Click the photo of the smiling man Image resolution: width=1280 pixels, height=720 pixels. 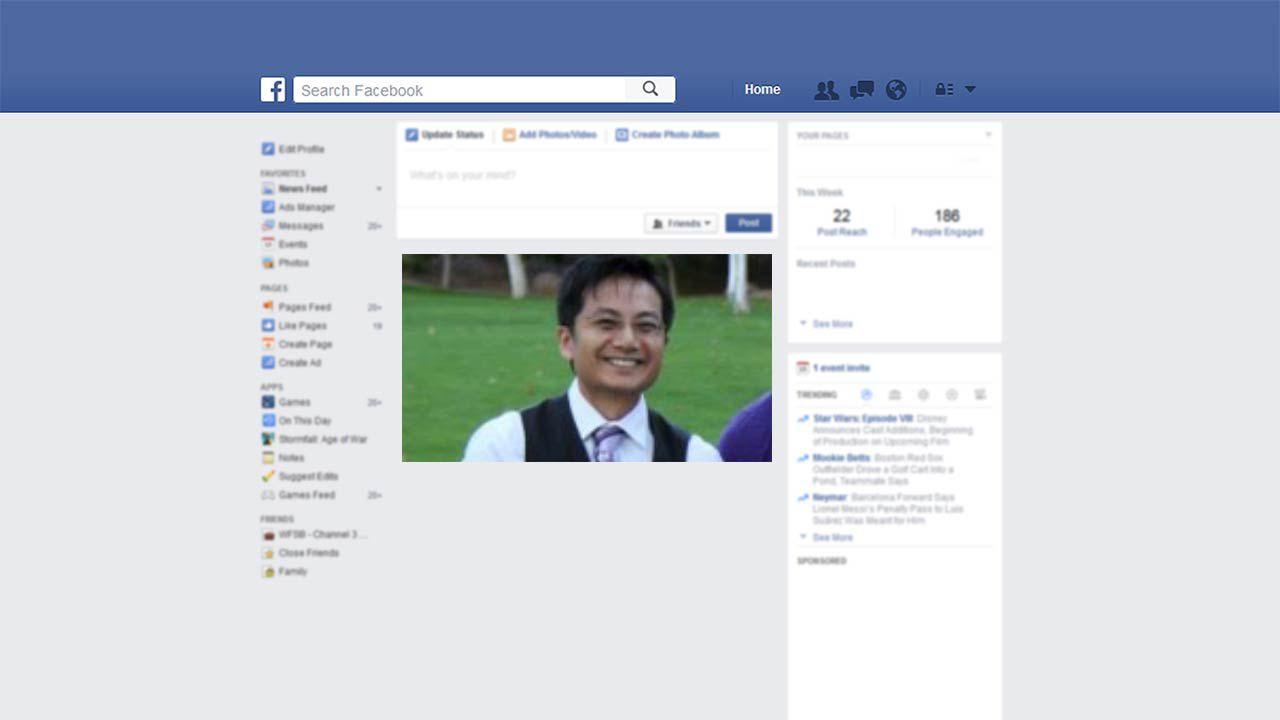pos(587,358)
